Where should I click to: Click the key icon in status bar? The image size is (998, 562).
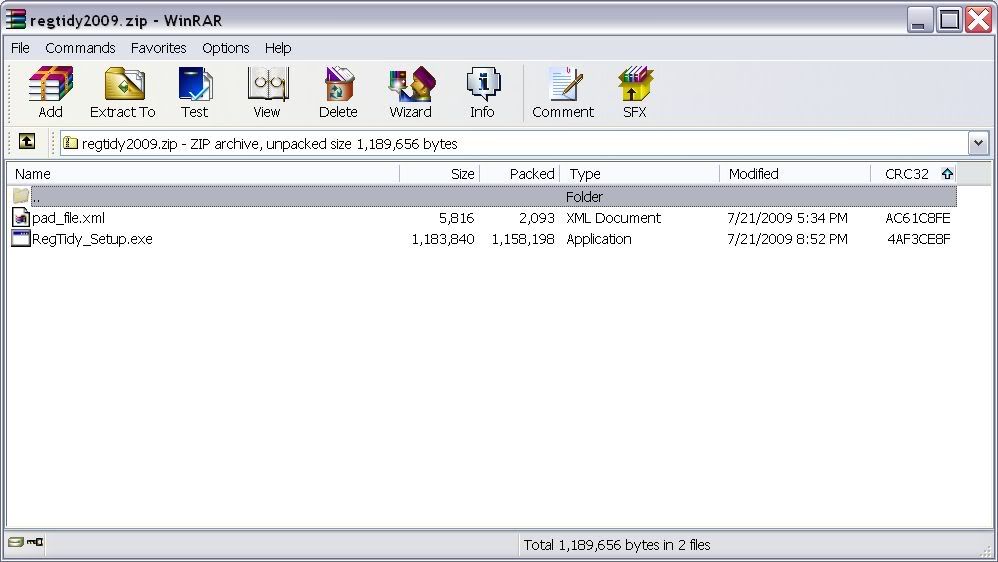(x=35, y=542)
